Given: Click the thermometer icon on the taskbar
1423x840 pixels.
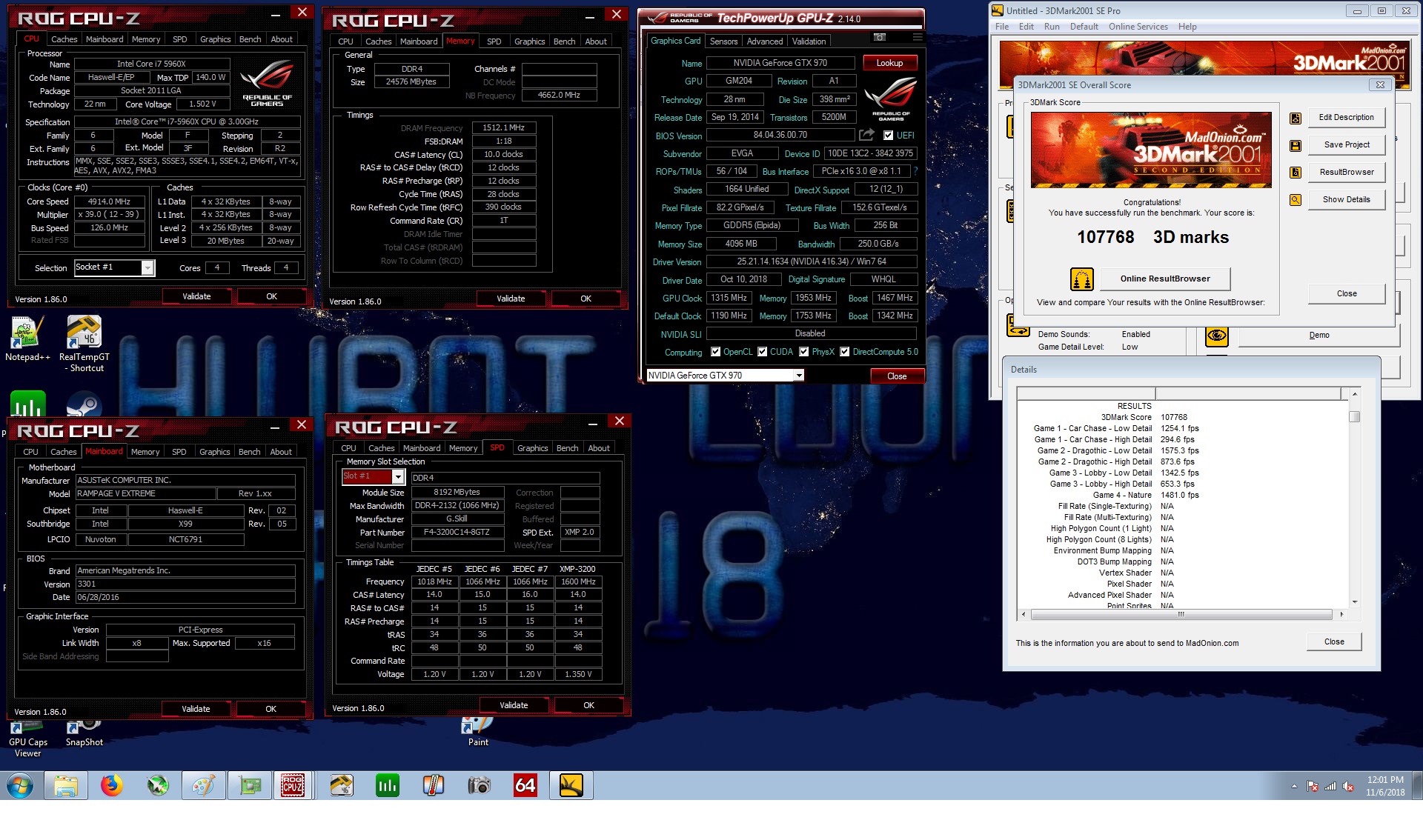Looking at the screenshot, I should [434, 785].
